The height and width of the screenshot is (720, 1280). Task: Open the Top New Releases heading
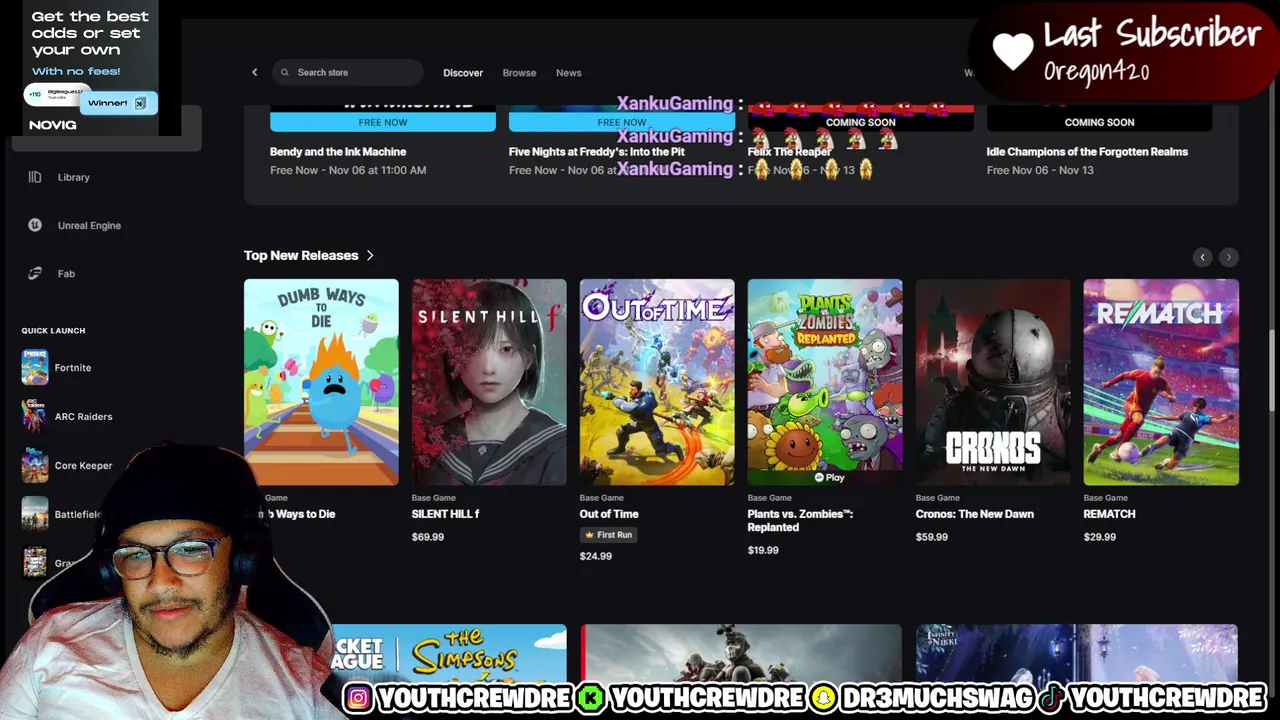pos(301,255)
